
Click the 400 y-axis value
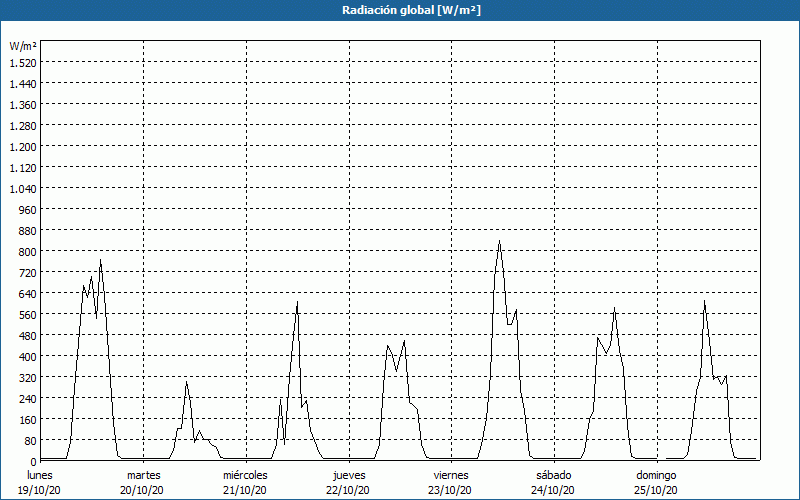(28, 357)
